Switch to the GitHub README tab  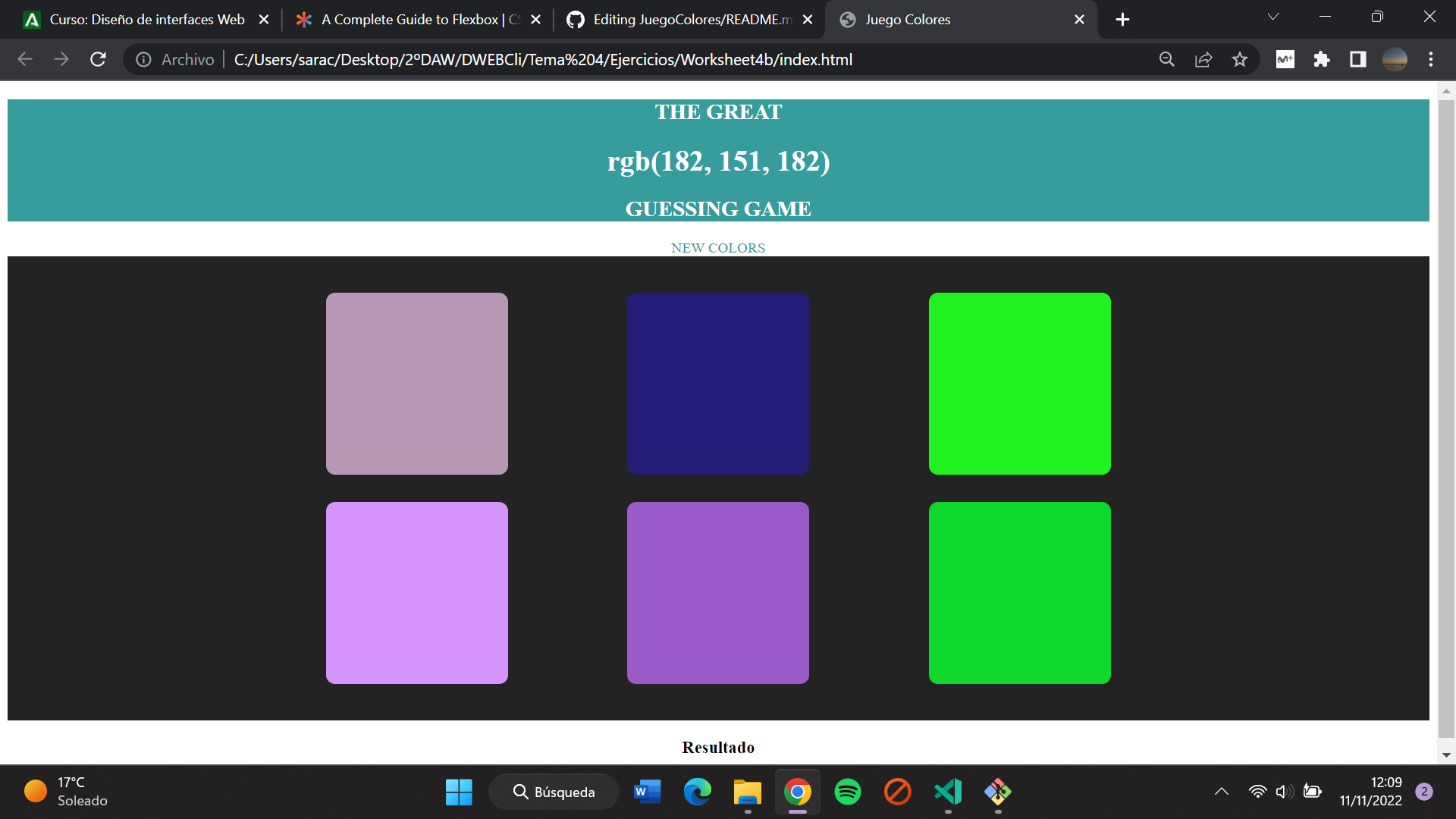tap(682, 19)
